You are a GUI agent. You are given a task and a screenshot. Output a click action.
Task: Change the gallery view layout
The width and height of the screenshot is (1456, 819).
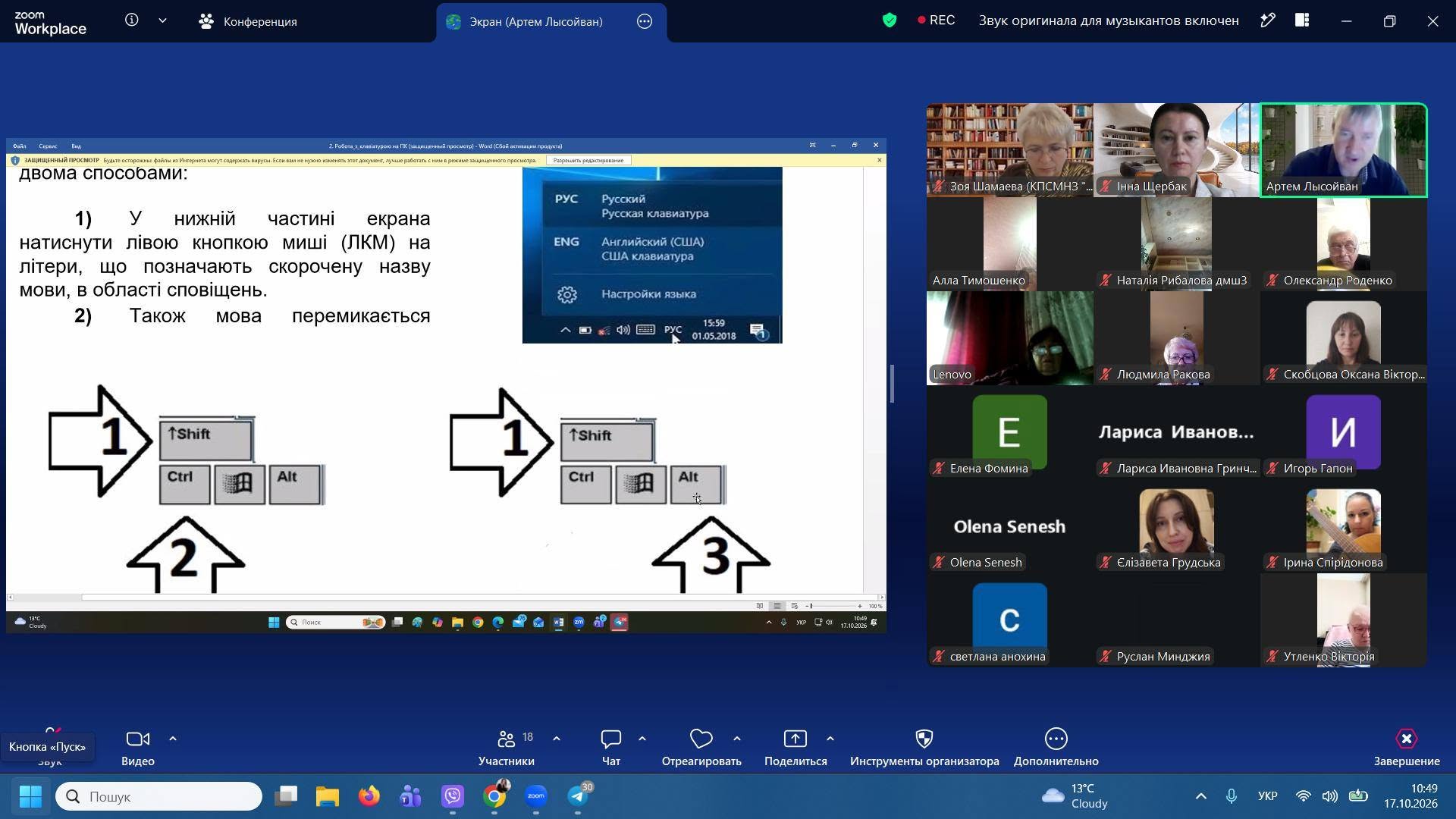(x=1302, y=20)
